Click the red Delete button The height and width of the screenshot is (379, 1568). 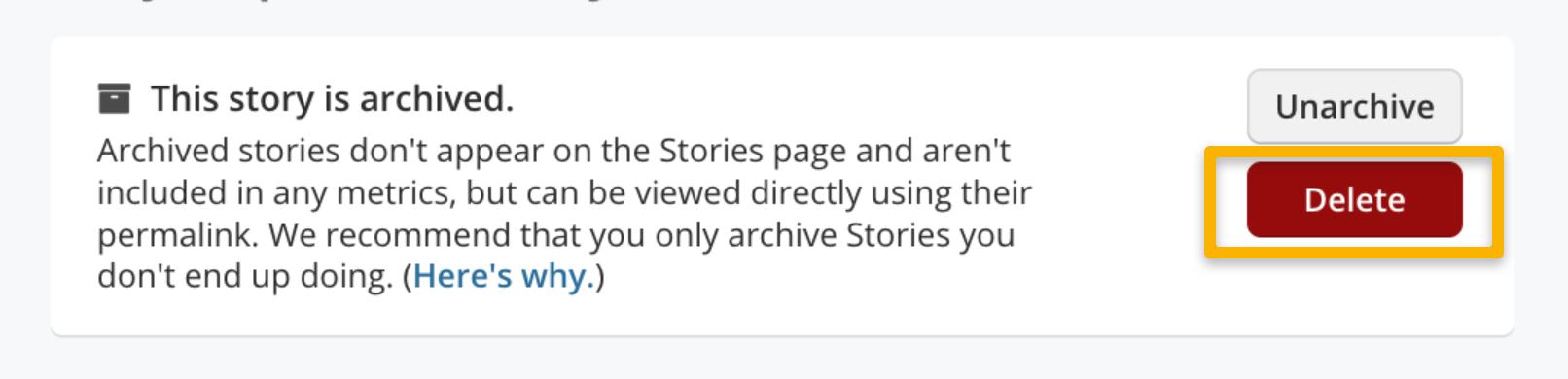point(1354,200)
